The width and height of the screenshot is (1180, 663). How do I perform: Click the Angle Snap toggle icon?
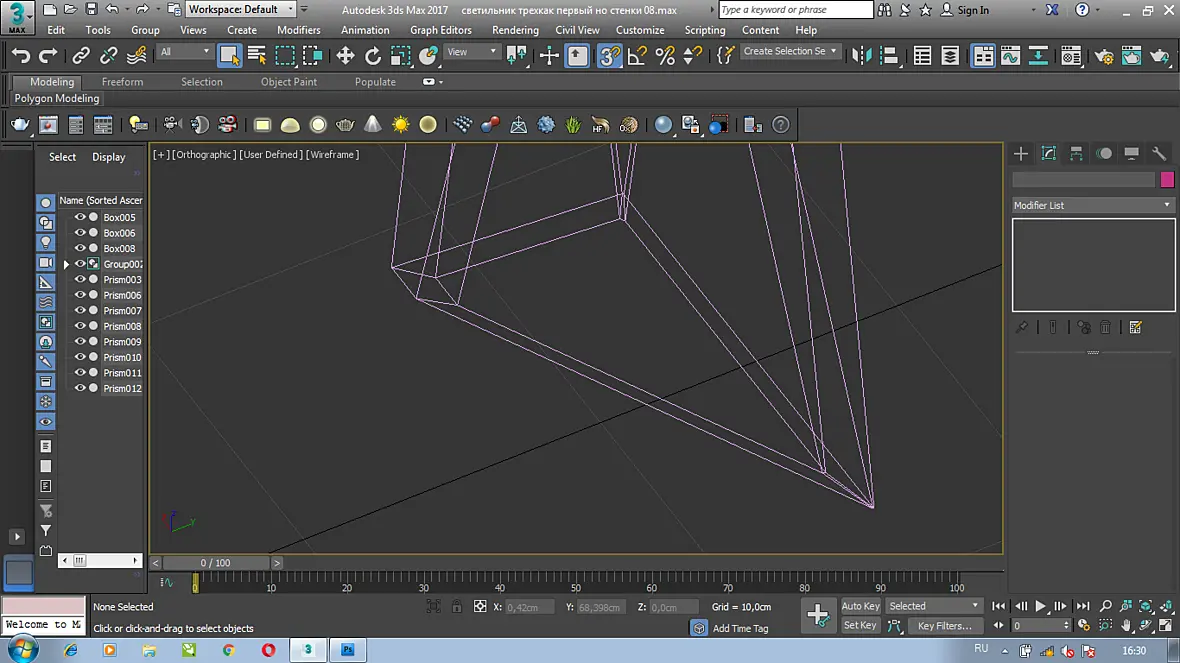637,56
